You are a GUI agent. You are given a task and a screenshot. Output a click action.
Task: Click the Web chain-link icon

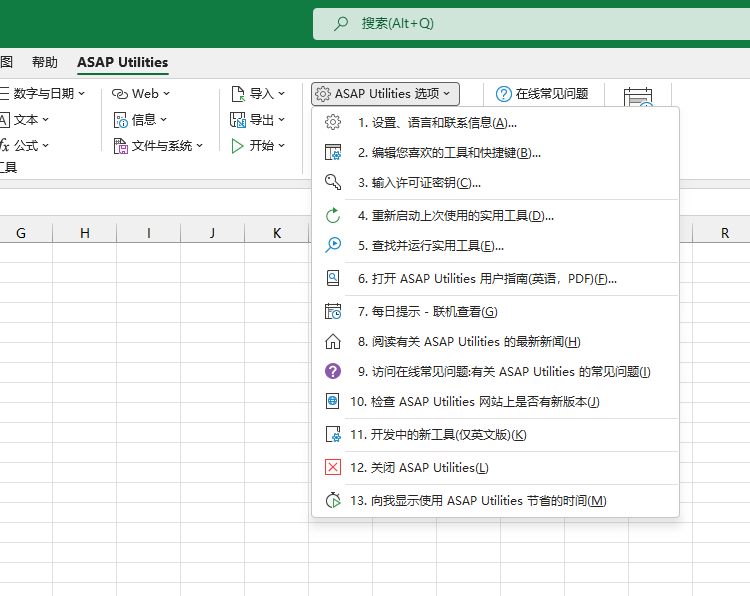[x=120, y=94]
